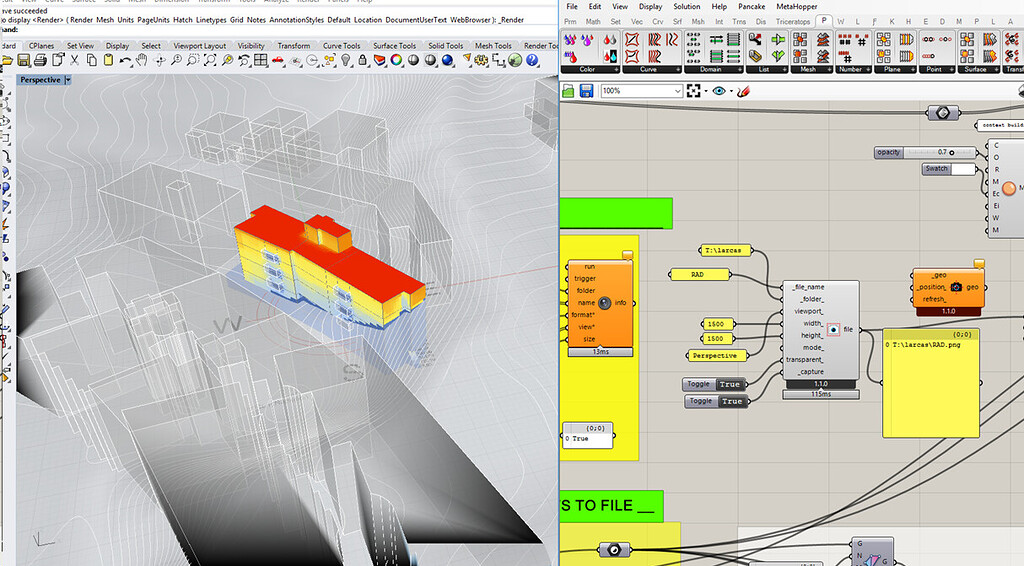Click the green Grasshopper launch icon

[516, 61]
